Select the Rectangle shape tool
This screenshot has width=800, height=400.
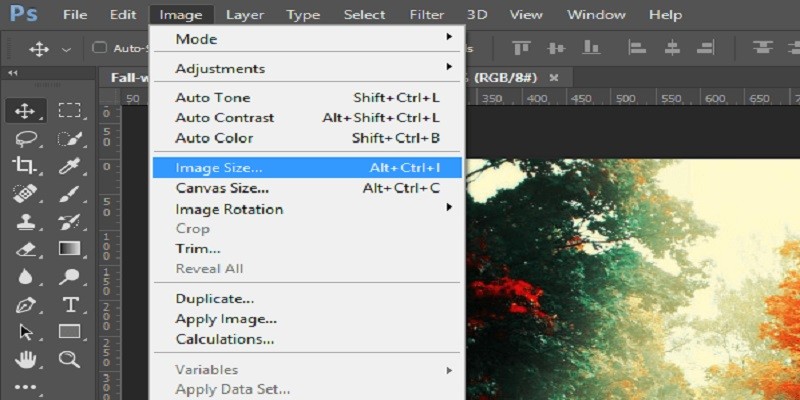69,332
